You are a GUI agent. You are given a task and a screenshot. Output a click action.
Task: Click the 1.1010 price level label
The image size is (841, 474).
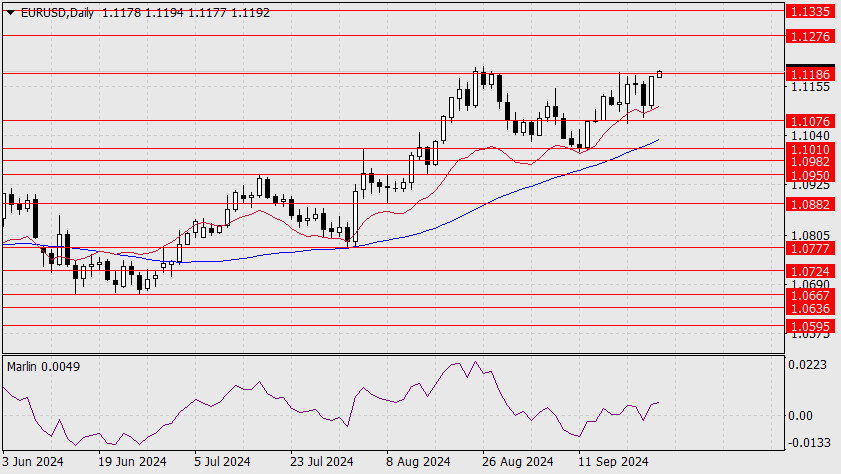(810, 150)
